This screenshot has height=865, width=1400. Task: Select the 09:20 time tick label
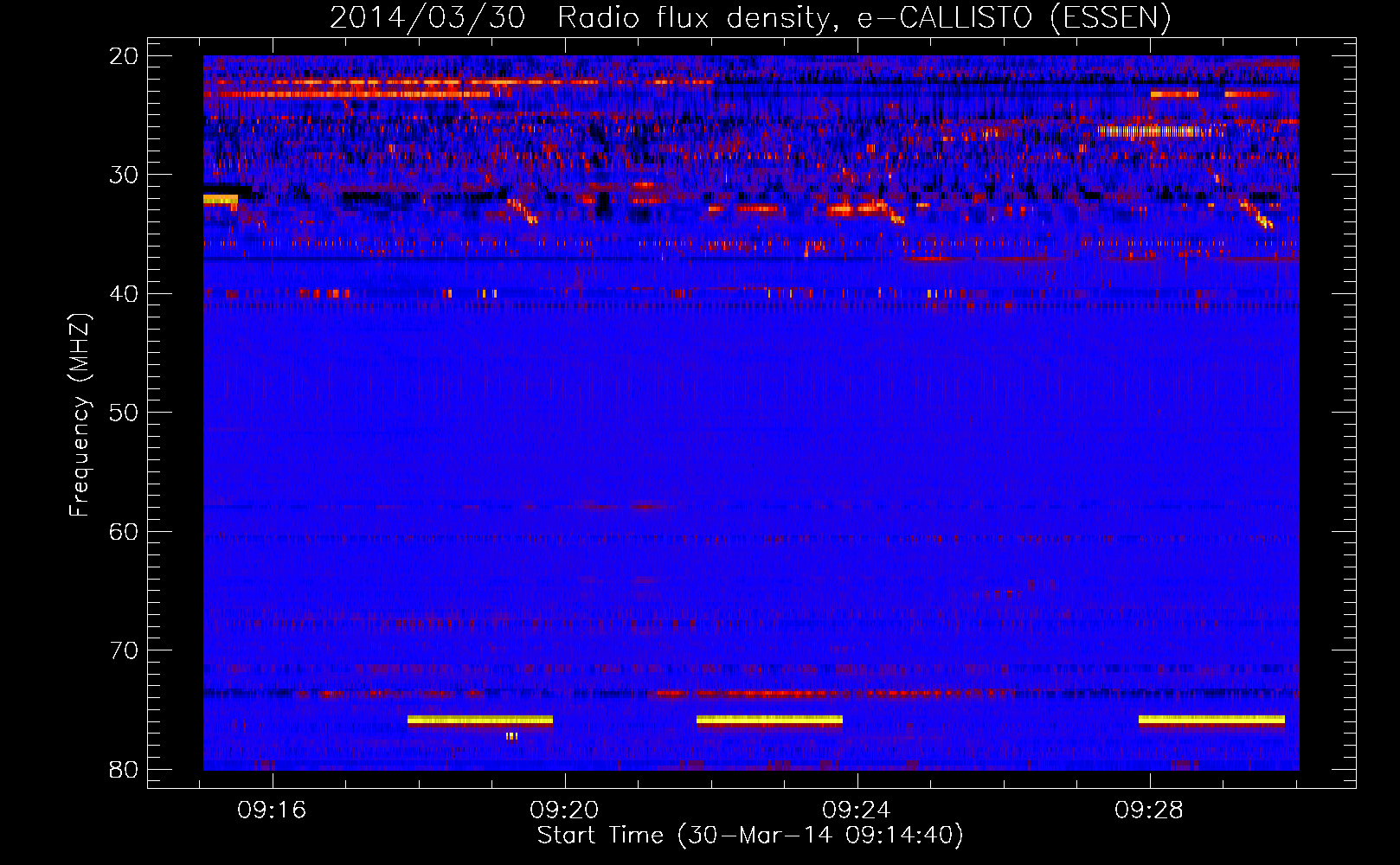pyautogui.click(x=564, y=811)
